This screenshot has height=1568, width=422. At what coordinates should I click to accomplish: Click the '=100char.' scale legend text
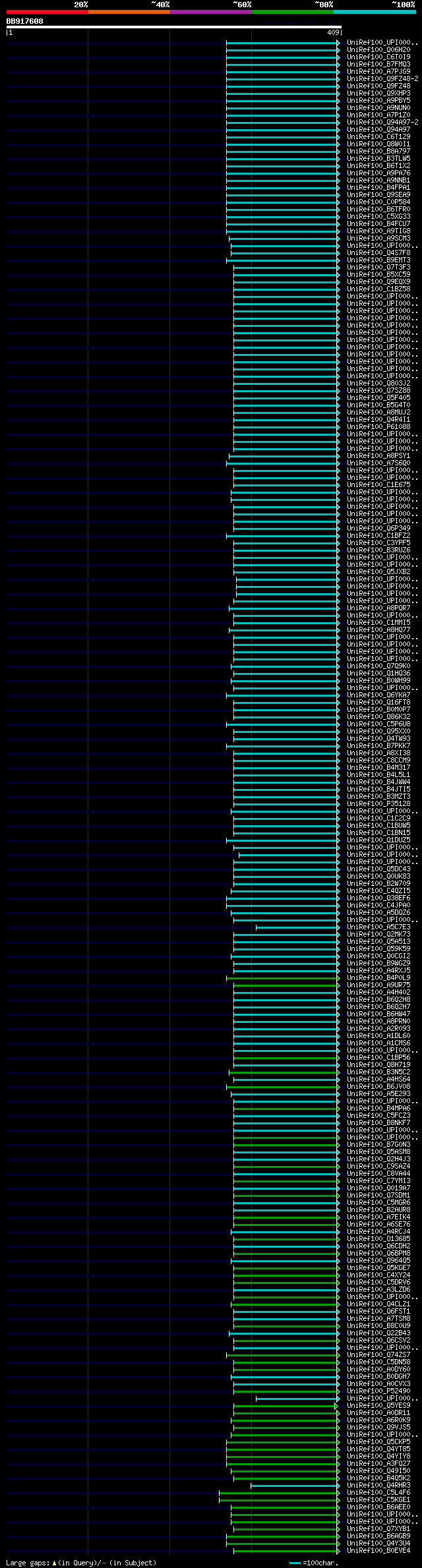pyautogui.click(x=320, y=1563)
